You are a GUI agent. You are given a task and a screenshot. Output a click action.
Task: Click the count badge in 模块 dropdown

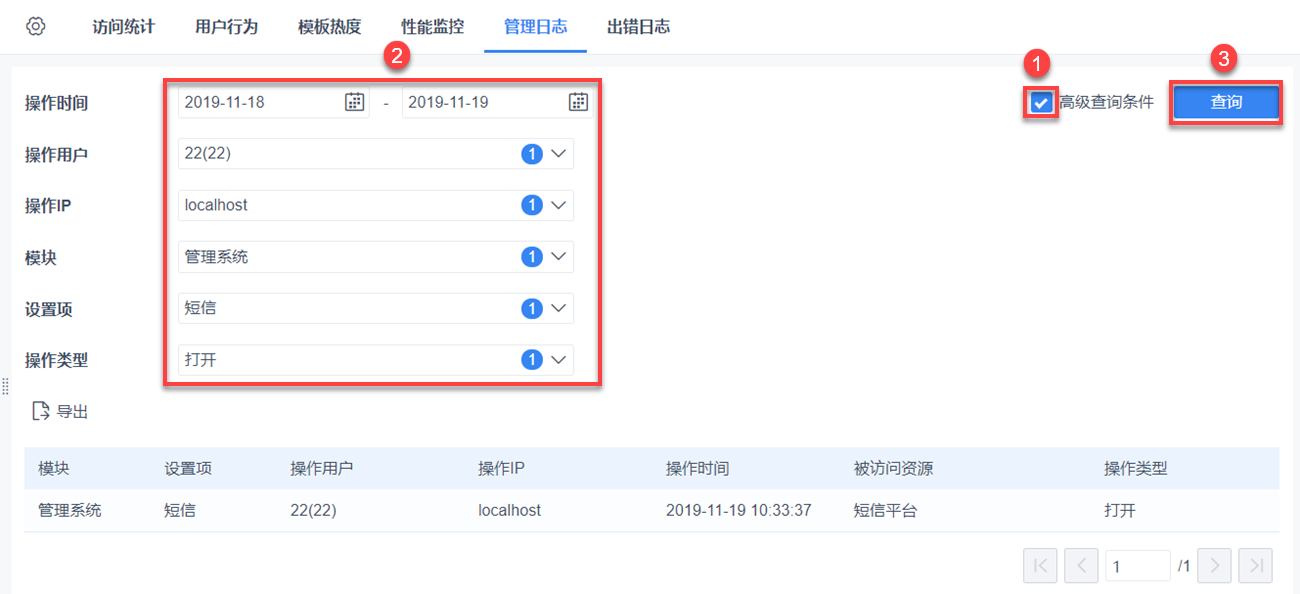tap(532, 257)
